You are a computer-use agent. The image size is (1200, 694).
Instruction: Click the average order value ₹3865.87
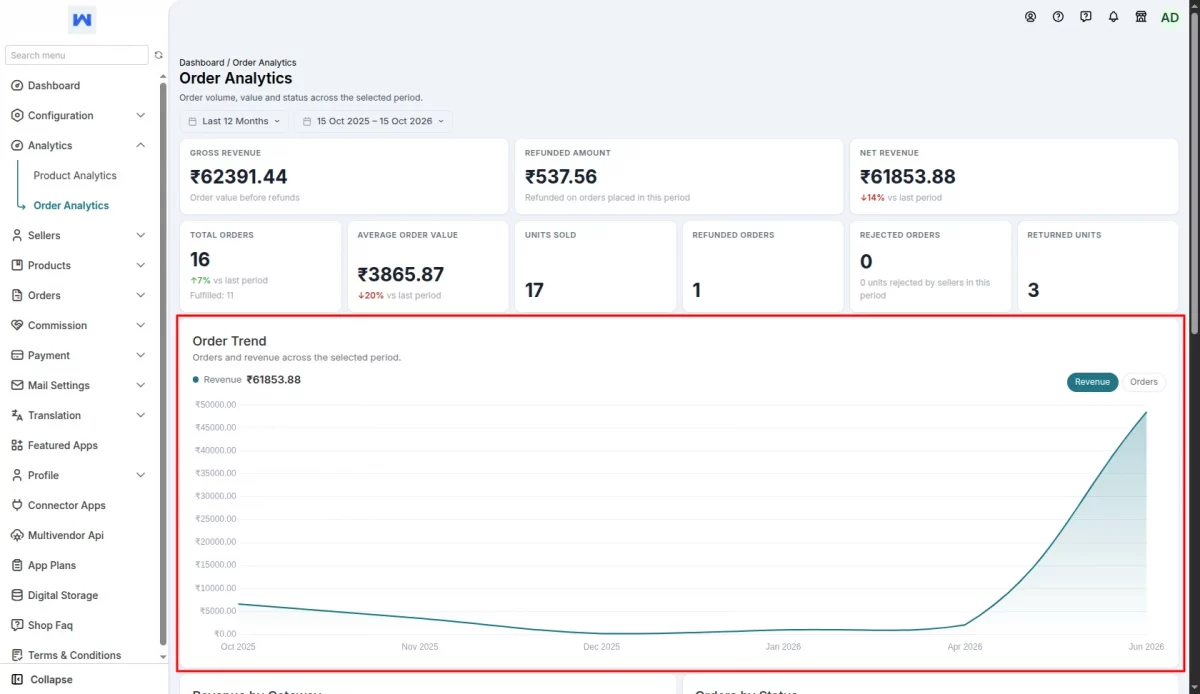(x=401, y=275)
